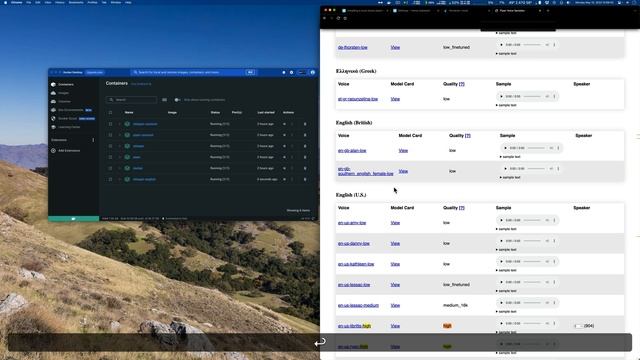Delete the first container in Docker list

(x=305, y=124)
